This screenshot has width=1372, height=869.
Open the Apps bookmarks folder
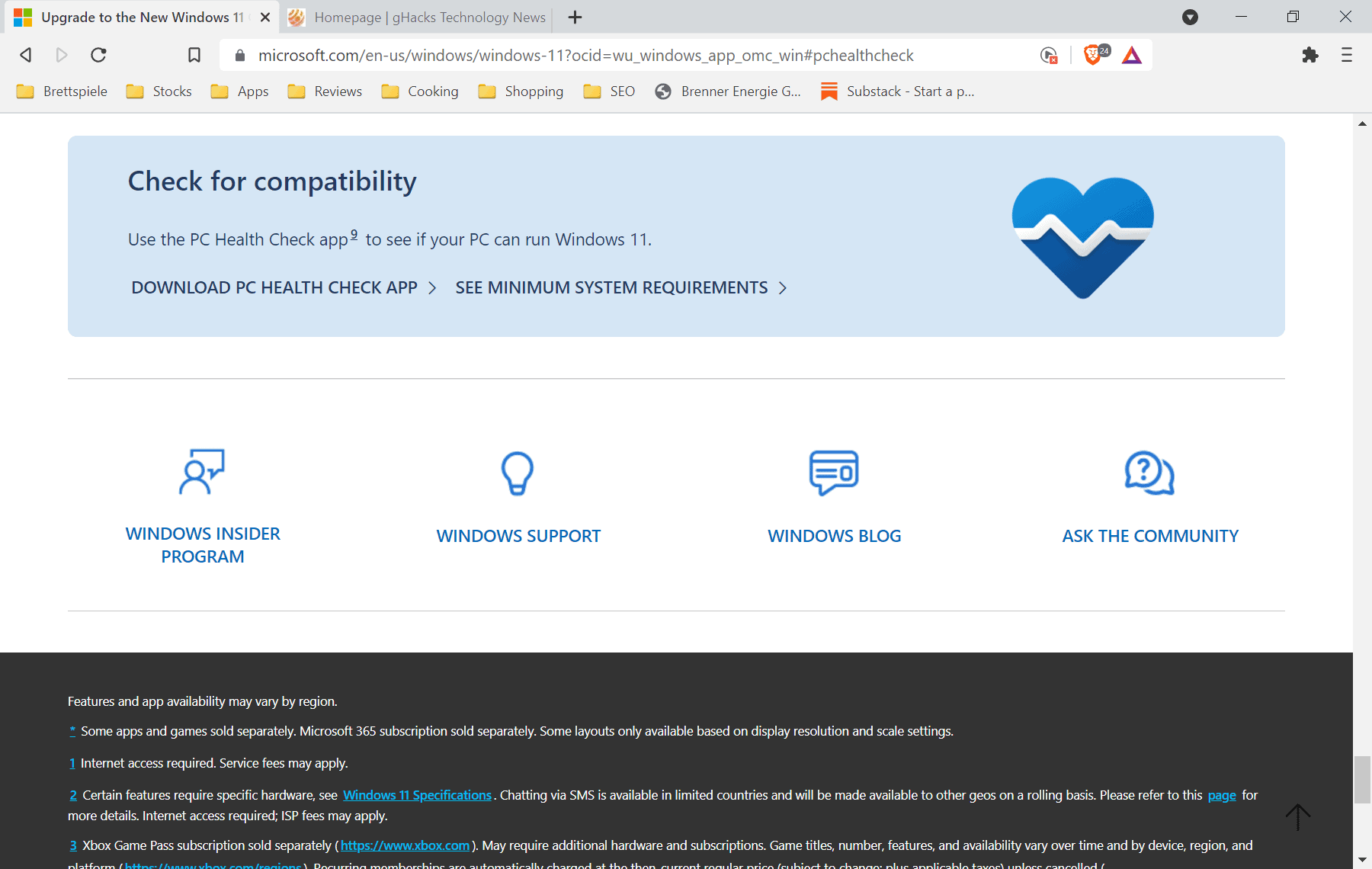tap(239, 91)
